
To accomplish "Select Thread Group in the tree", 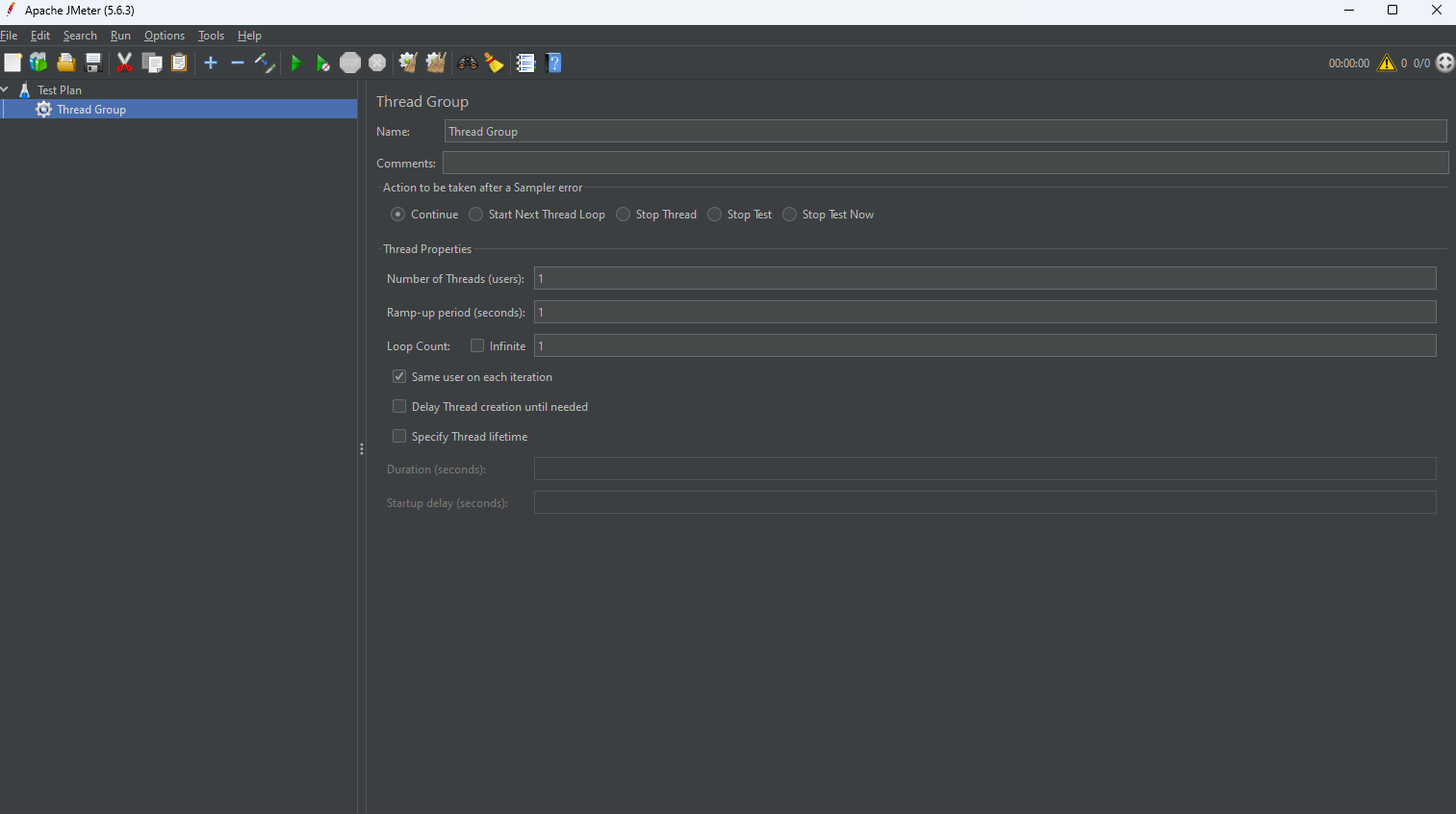I will pyautogui.click(x=91, y=109).
